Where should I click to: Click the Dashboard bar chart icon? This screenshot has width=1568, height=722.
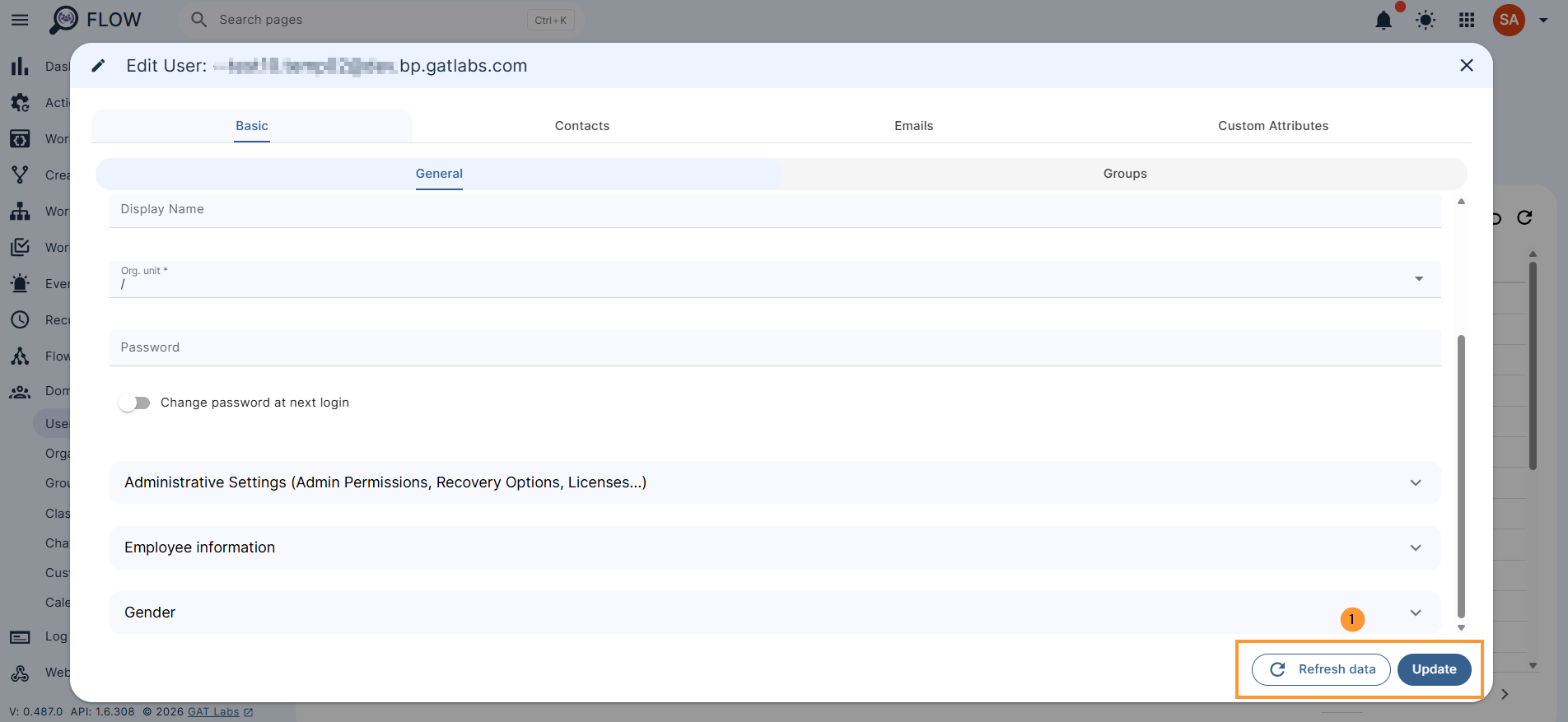coord(20,66)
